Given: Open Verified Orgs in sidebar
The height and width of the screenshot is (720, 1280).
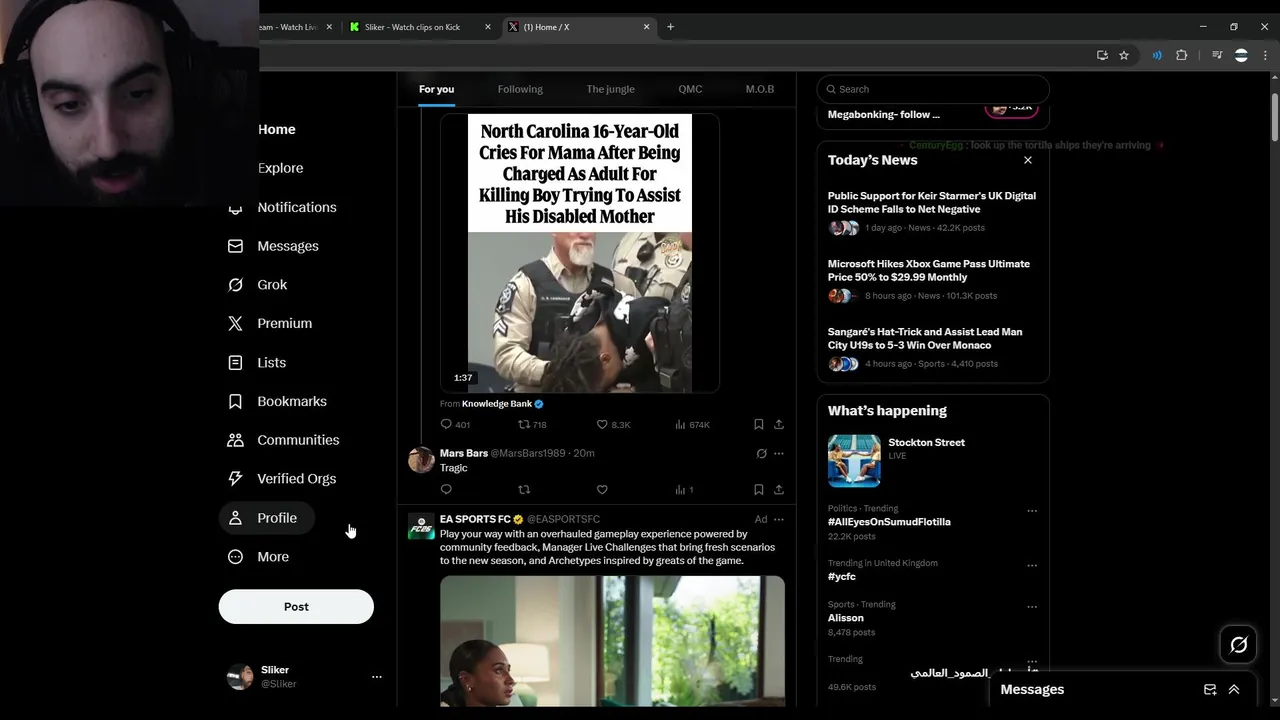Looking at the screenshot, I should tap(282, 479).
